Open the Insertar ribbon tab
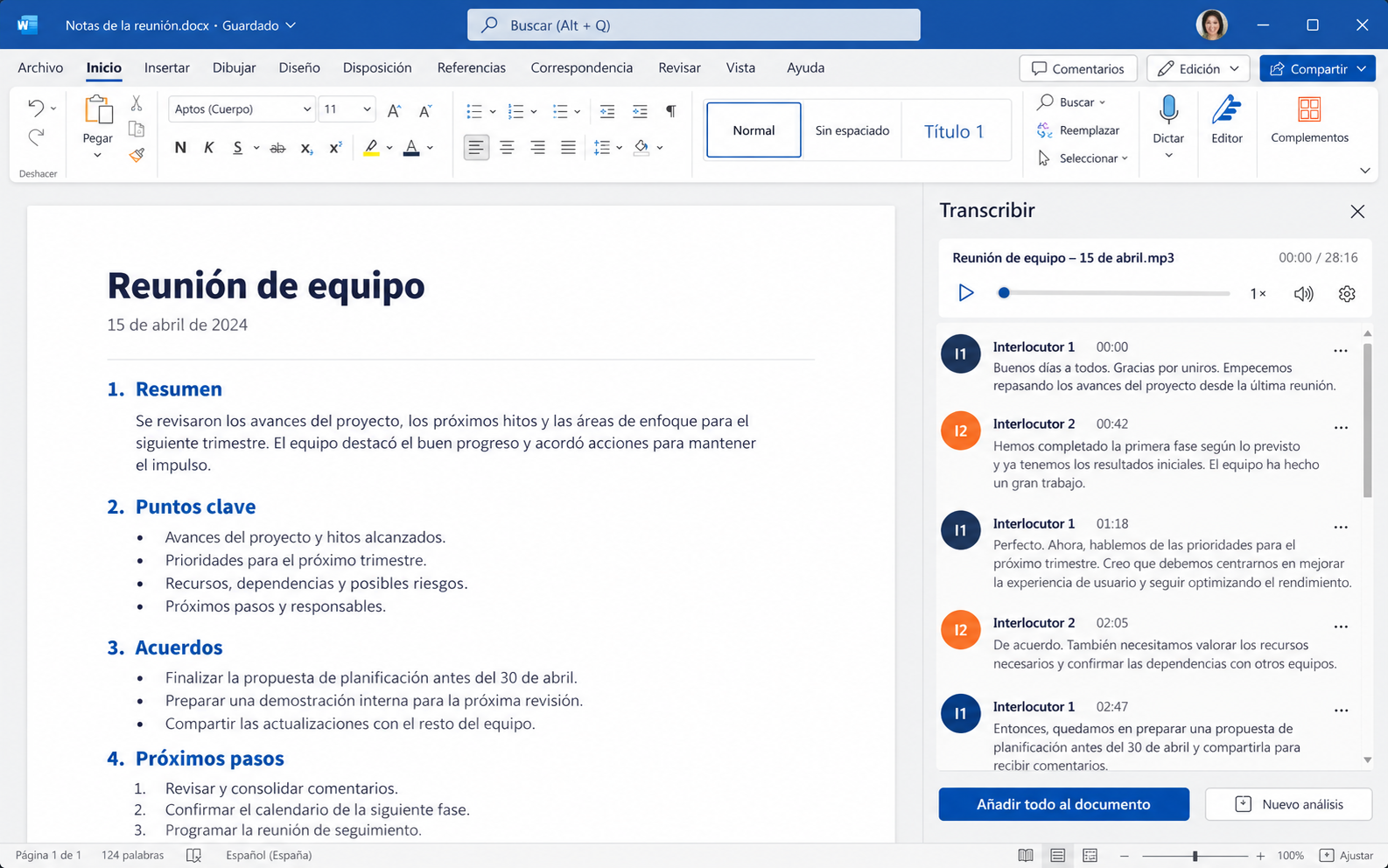Viewport: 1388px width, 868px height. (166, 67)
